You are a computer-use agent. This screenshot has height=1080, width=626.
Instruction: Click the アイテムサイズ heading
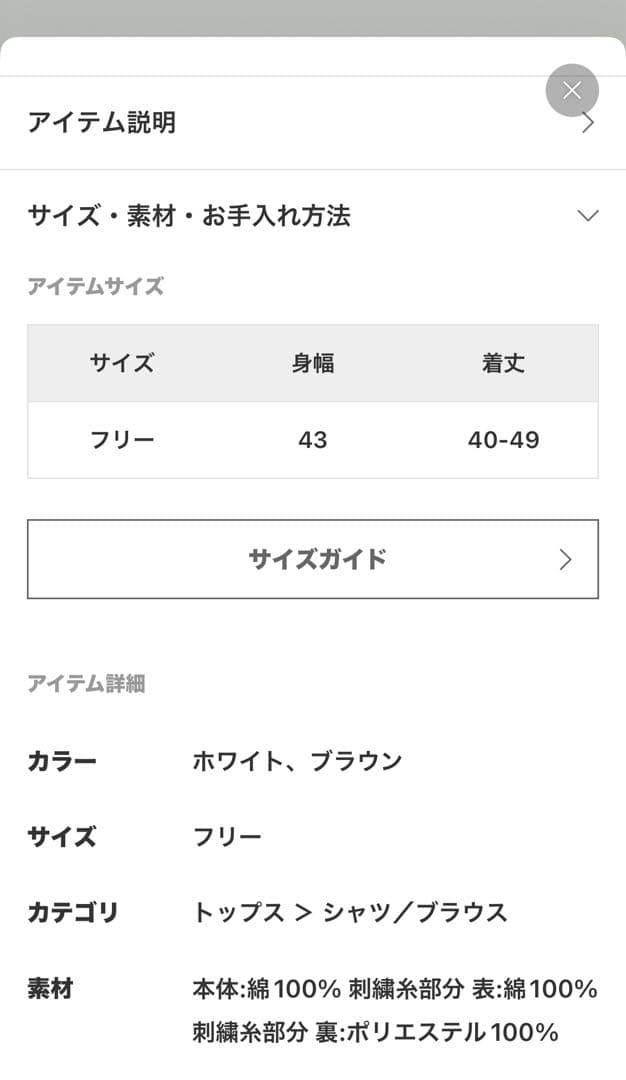tap(95, 287)
